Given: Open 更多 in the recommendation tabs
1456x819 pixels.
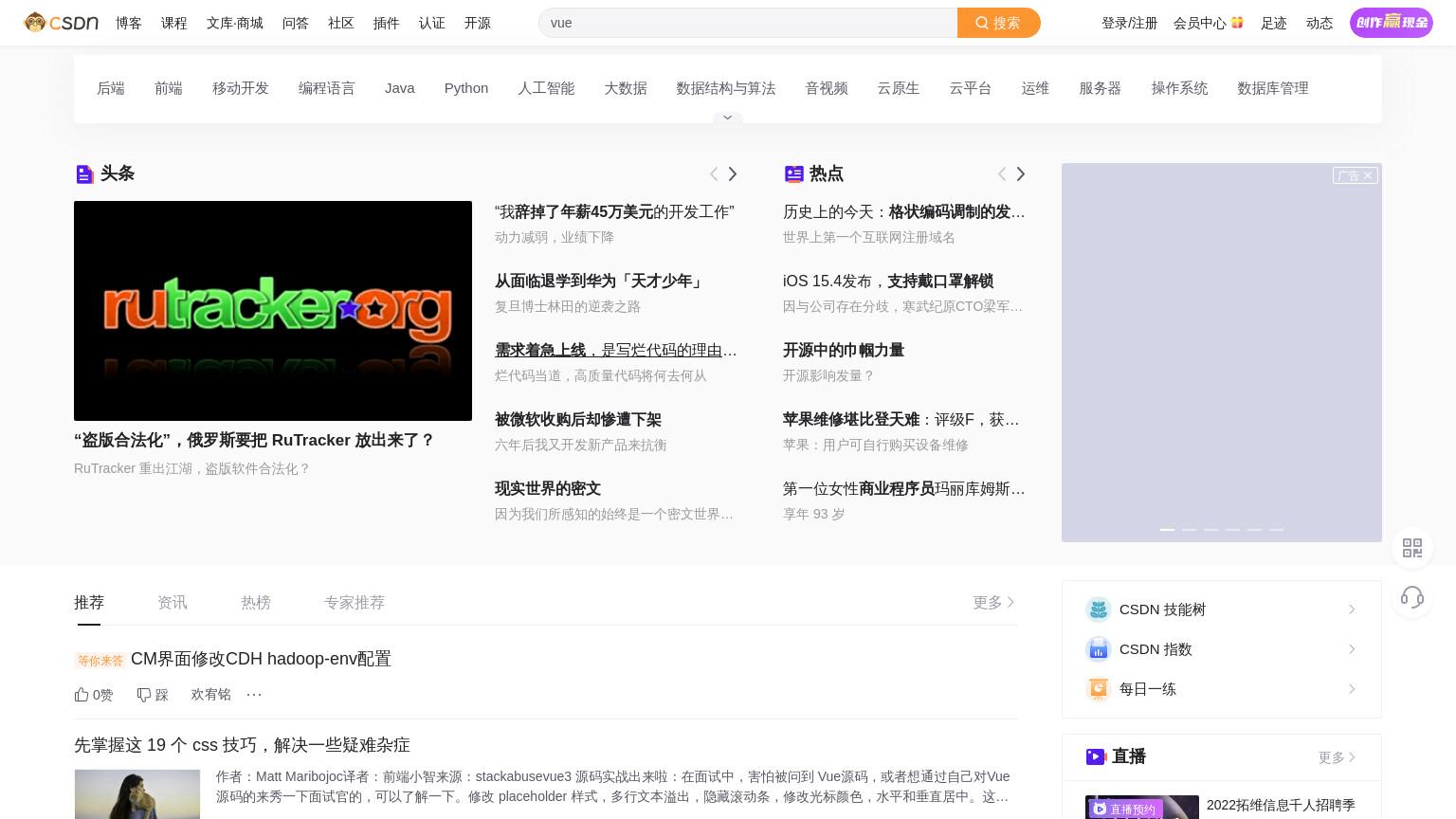Looking at the screenshot, I should point(994,603).
